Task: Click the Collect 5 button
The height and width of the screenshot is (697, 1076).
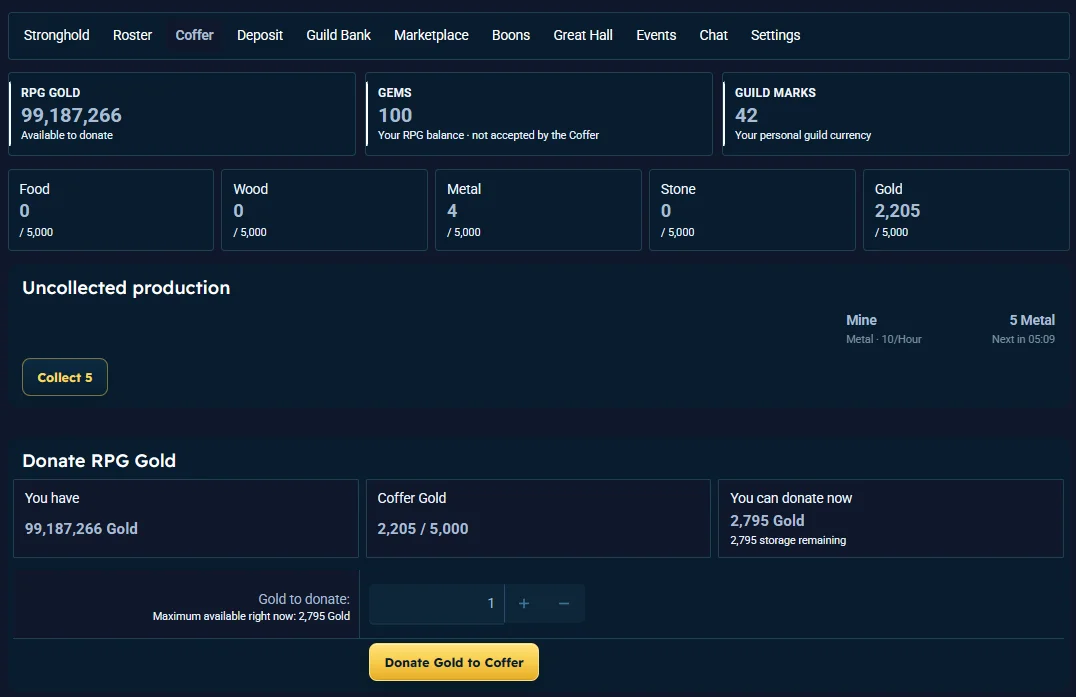Action: [65, 377]
